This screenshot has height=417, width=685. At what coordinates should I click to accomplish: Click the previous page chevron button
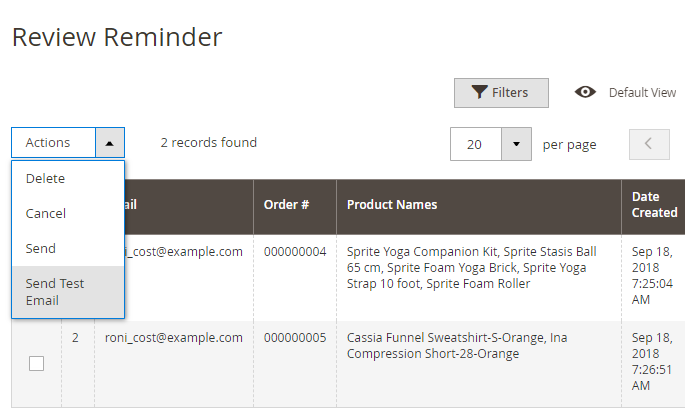[649, 143]
